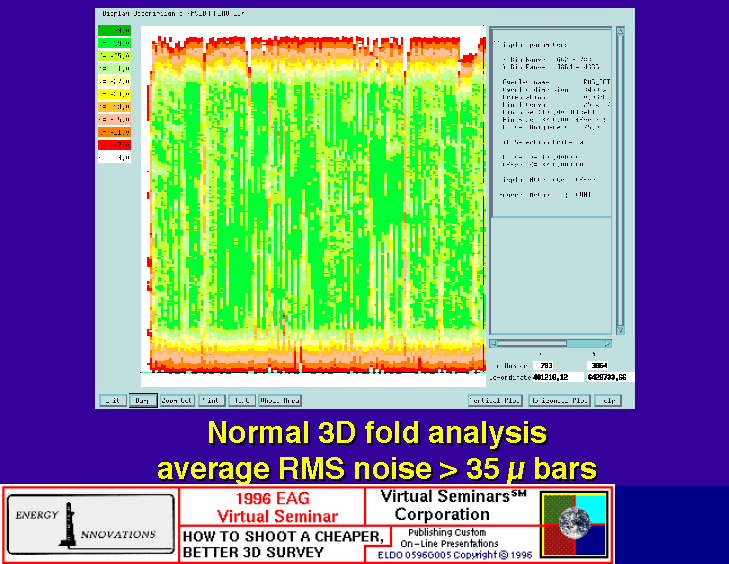
Task: Select the pale yellow legend swatch
Action: point(114,81)
